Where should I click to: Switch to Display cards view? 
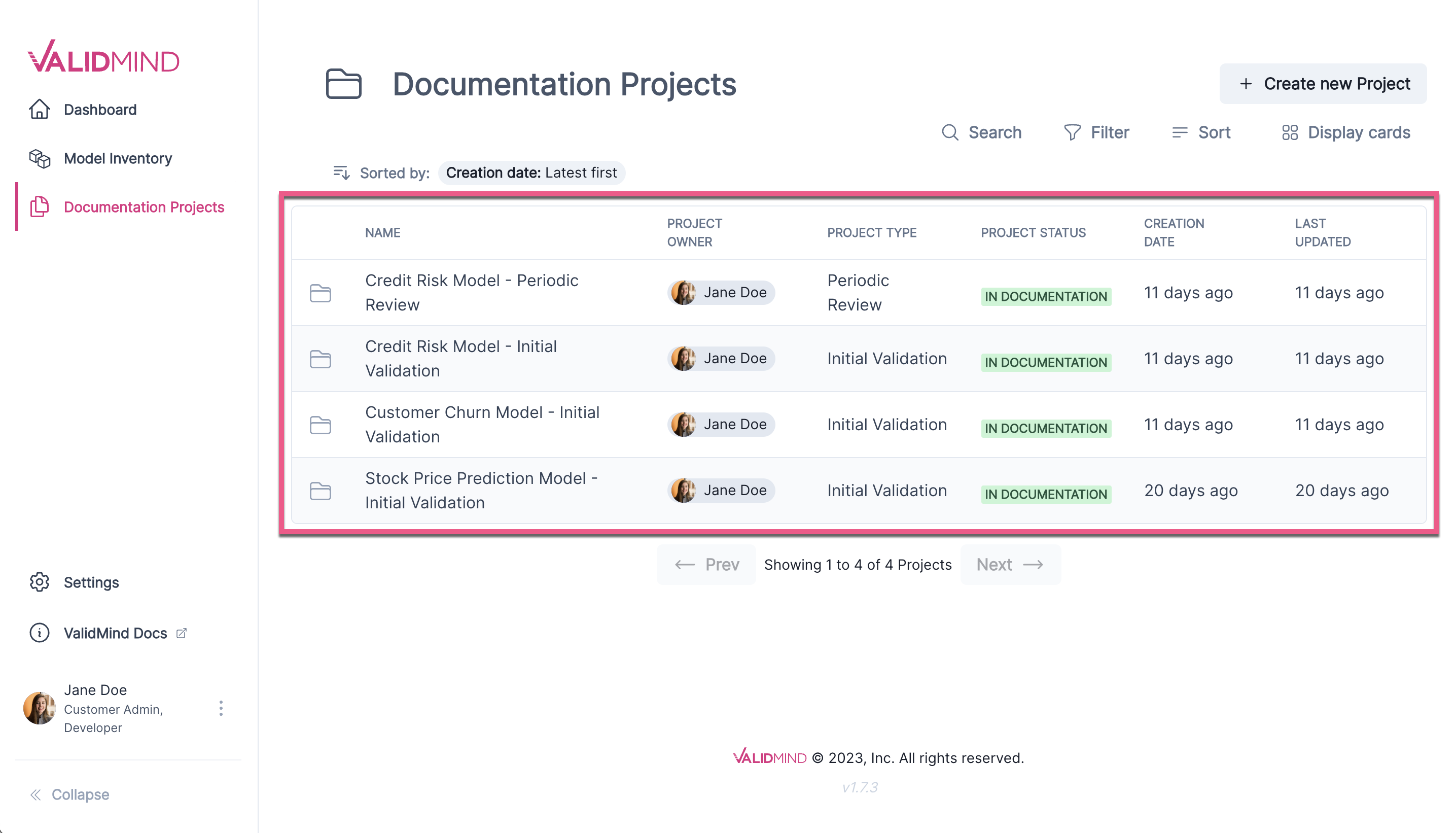point(1345,132)
